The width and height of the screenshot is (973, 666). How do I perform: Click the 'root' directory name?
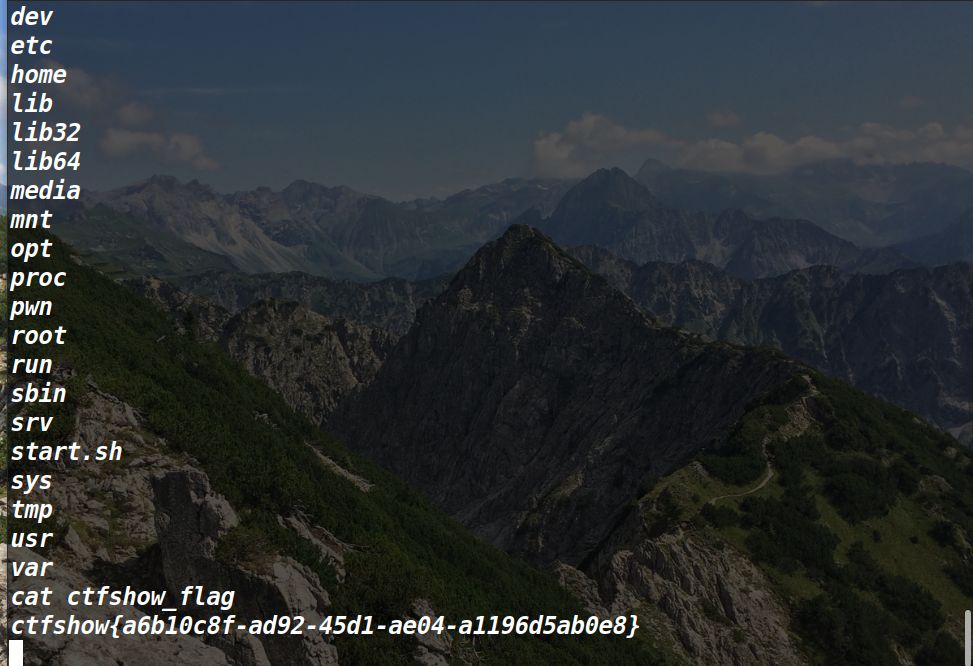click(x=38, y=336)
